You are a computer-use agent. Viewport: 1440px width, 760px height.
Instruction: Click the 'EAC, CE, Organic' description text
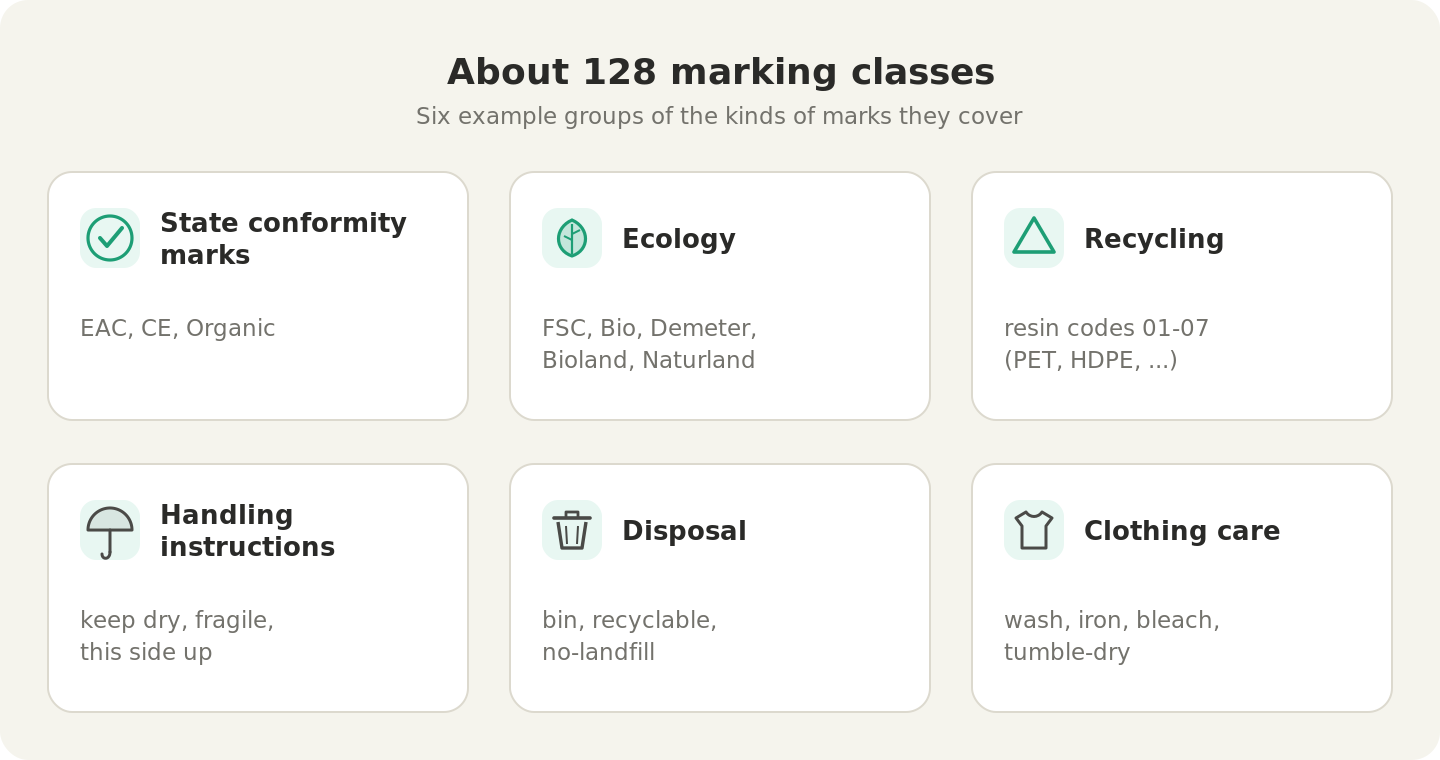click(177, 329)
